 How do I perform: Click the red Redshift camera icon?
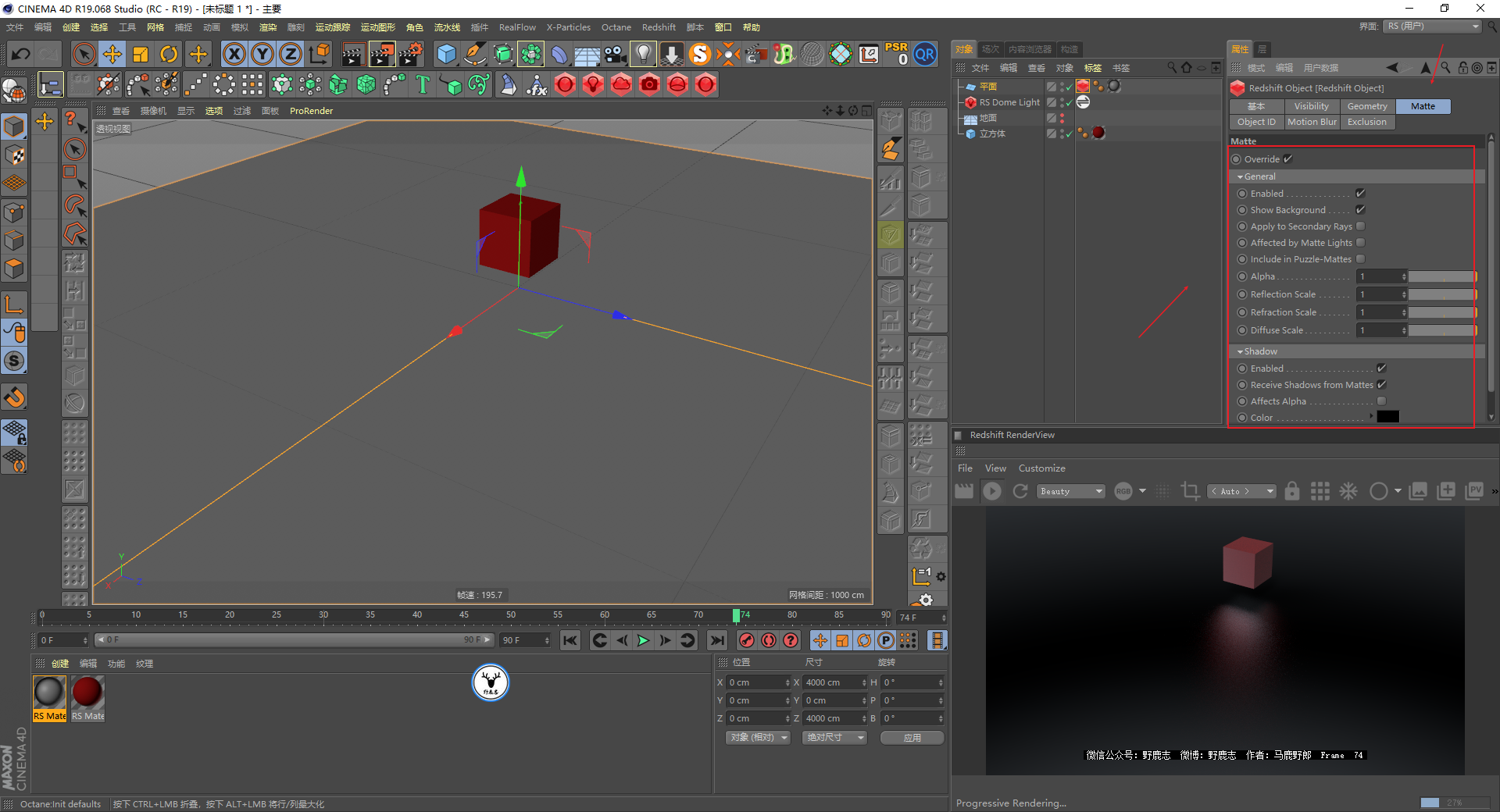click(x=649, y=84)
